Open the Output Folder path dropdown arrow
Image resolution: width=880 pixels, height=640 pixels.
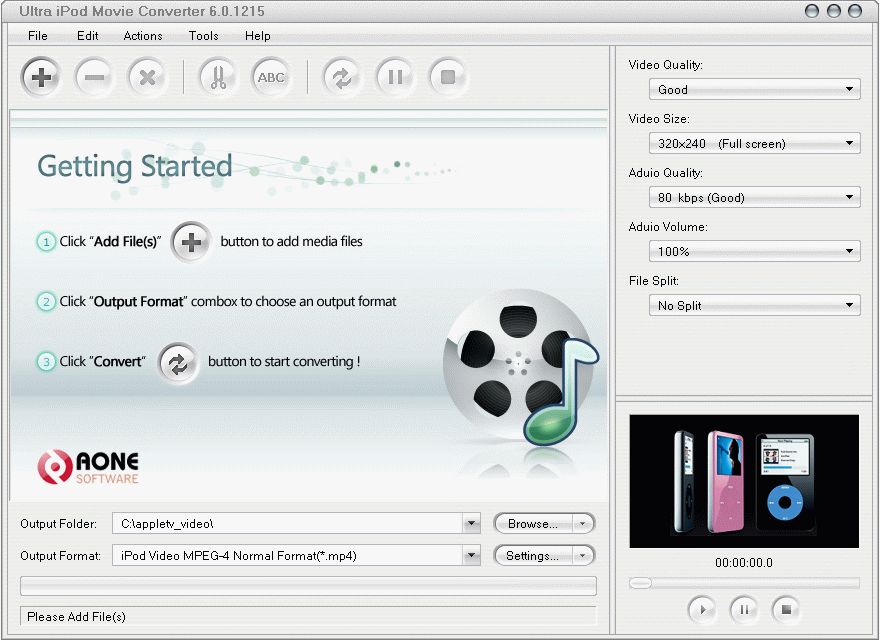coord(471,524)
